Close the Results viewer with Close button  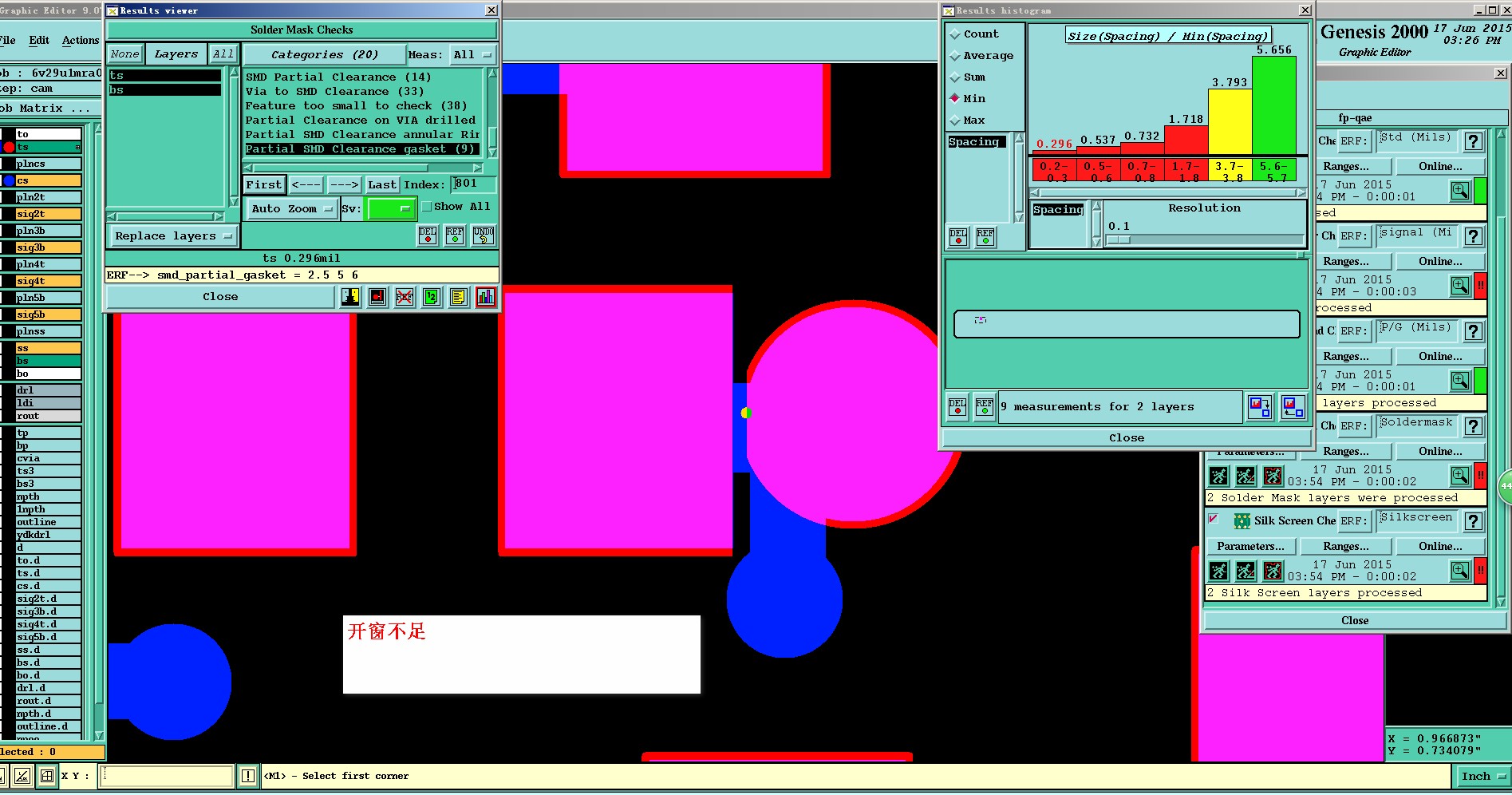[x=220, y=297]
